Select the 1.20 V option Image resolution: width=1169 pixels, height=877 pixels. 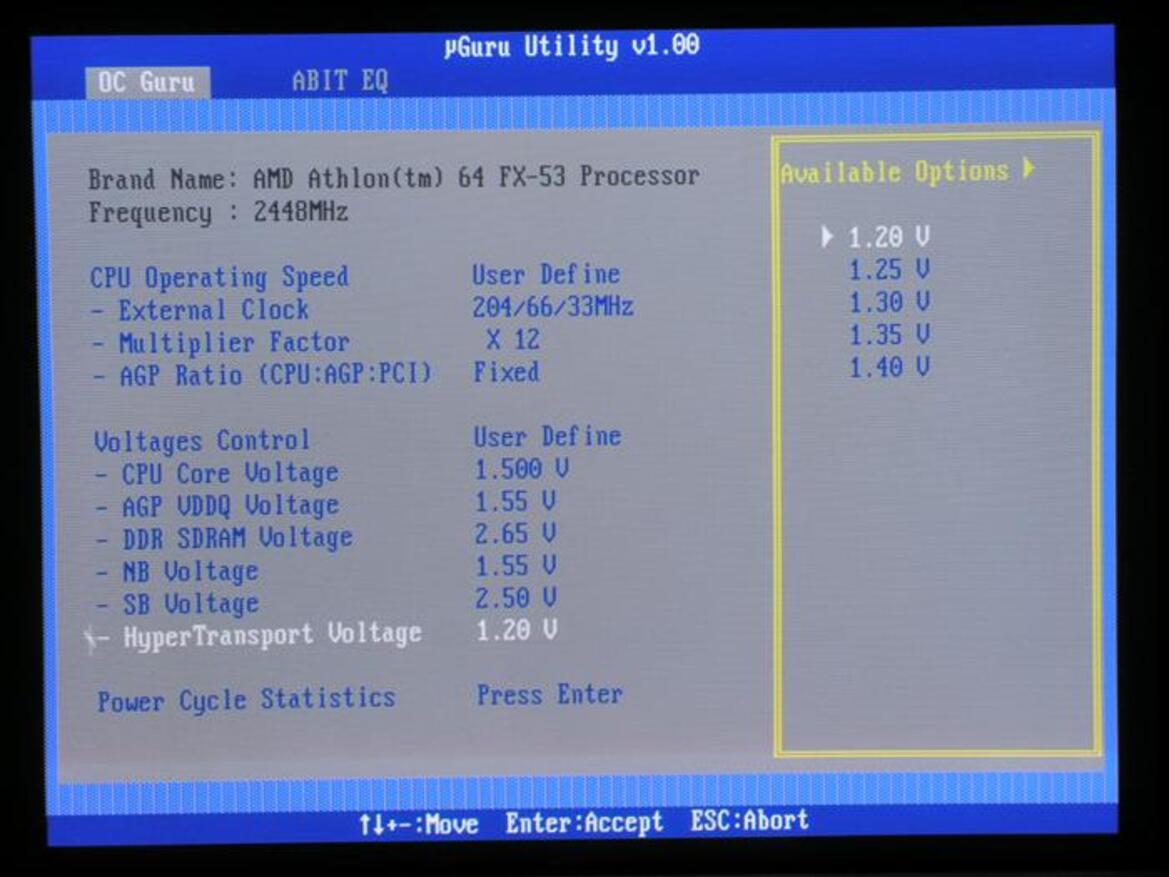pyautogui.click(x=889, y=237)
